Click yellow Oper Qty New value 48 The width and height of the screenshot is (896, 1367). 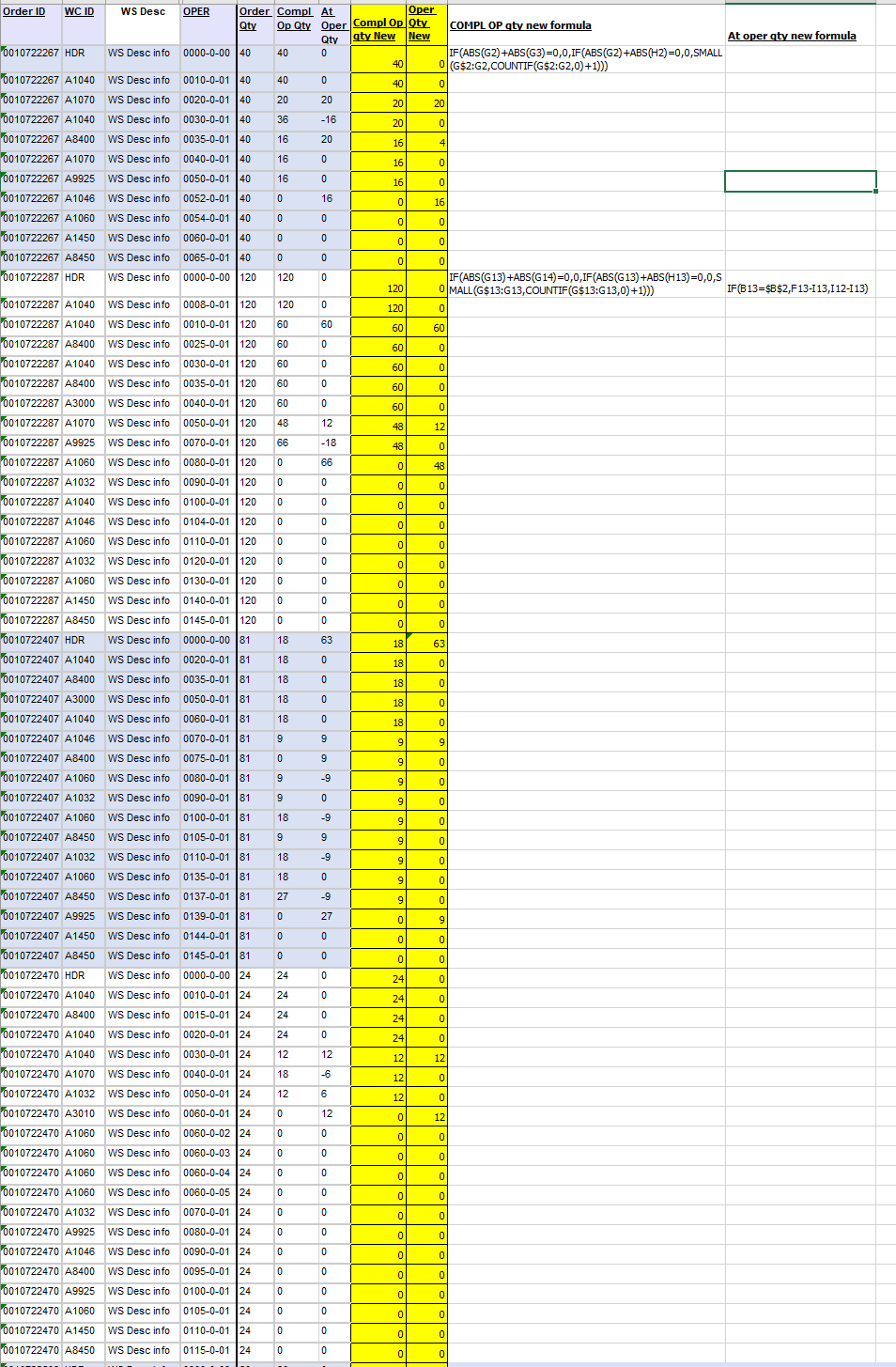[x=426, y=466]
